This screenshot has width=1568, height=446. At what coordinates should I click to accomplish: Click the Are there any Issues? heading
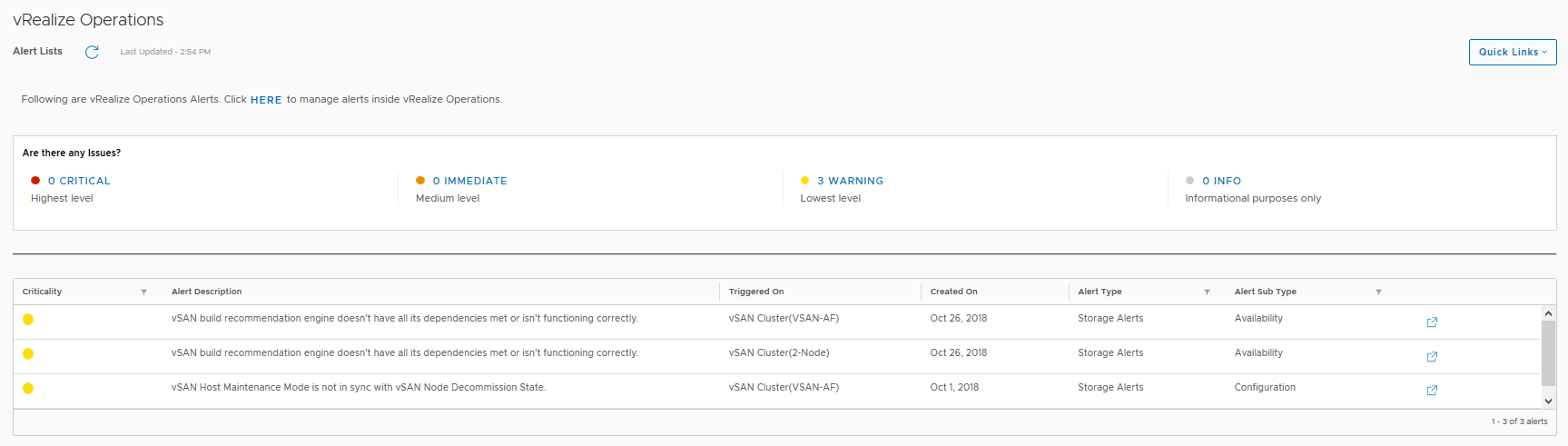pos(72,153)
